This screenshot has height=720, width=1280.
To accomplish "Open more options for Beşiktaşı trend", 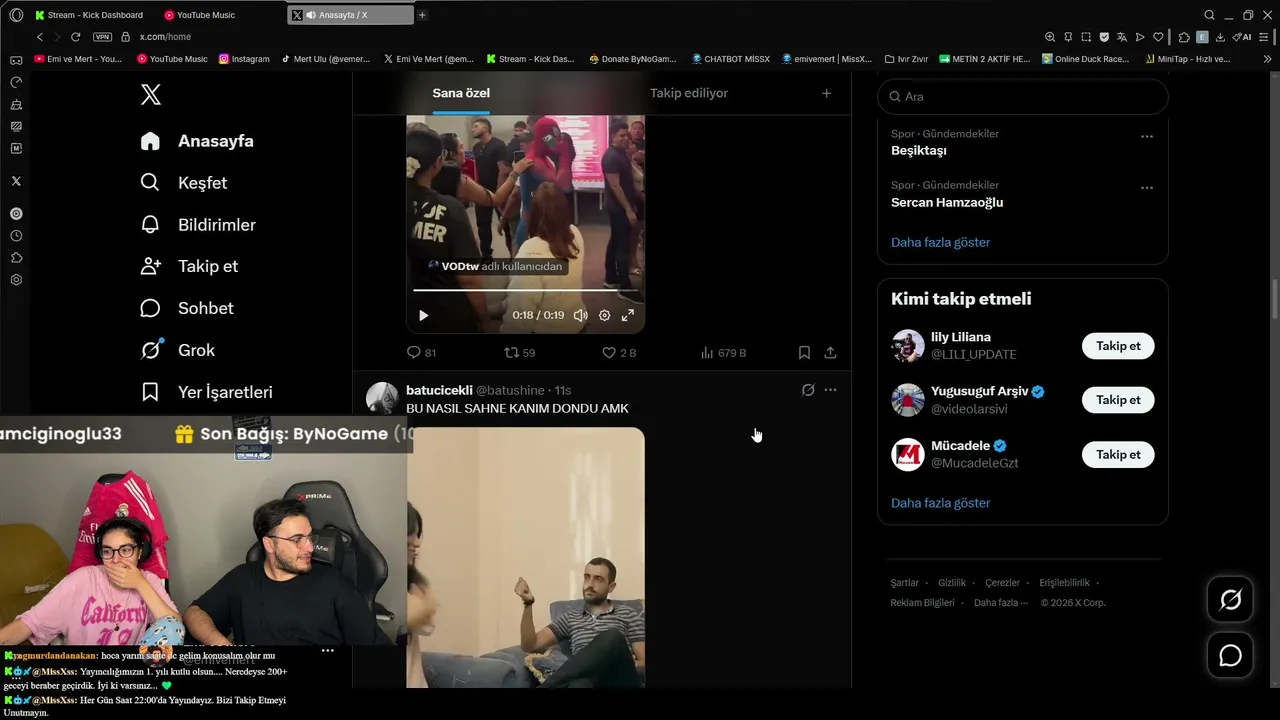I will [x=1147, y=136].
